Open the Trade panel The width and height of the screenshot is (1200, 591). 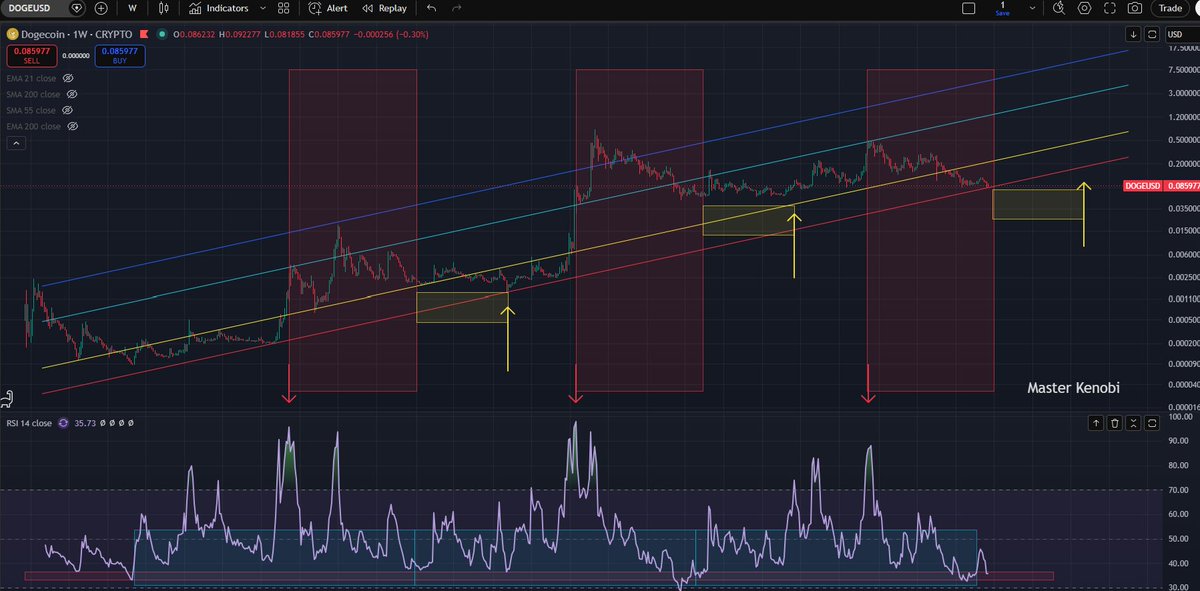coord(1170,8)
